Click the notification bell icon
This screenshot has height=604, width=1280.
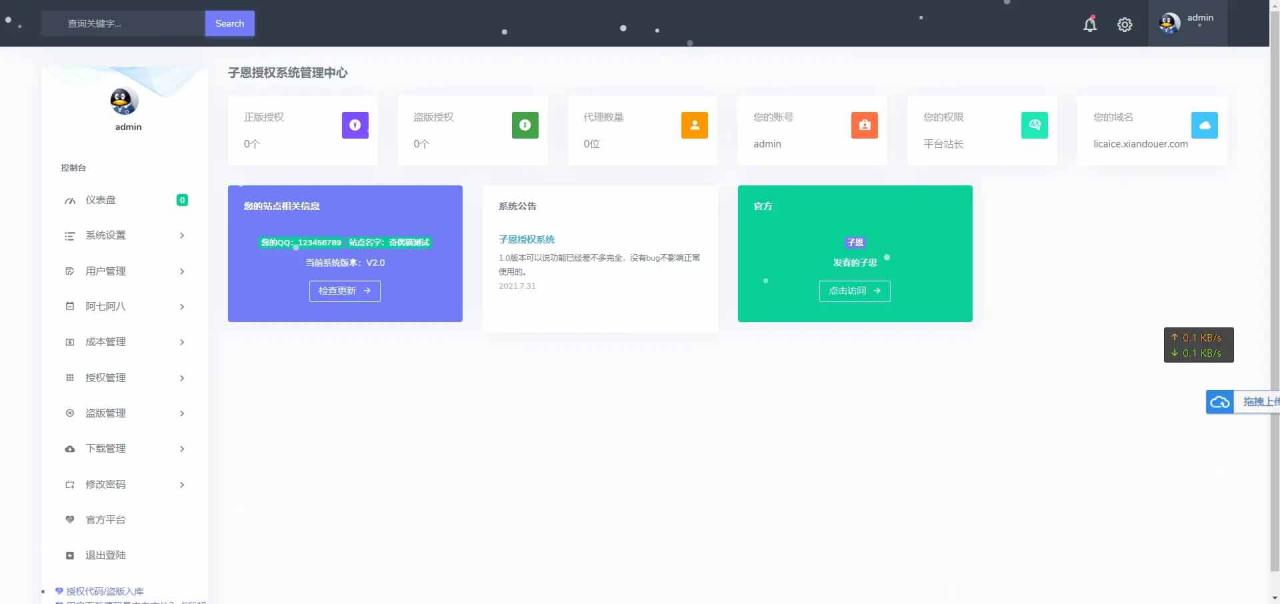click(x=1090, y=24)
